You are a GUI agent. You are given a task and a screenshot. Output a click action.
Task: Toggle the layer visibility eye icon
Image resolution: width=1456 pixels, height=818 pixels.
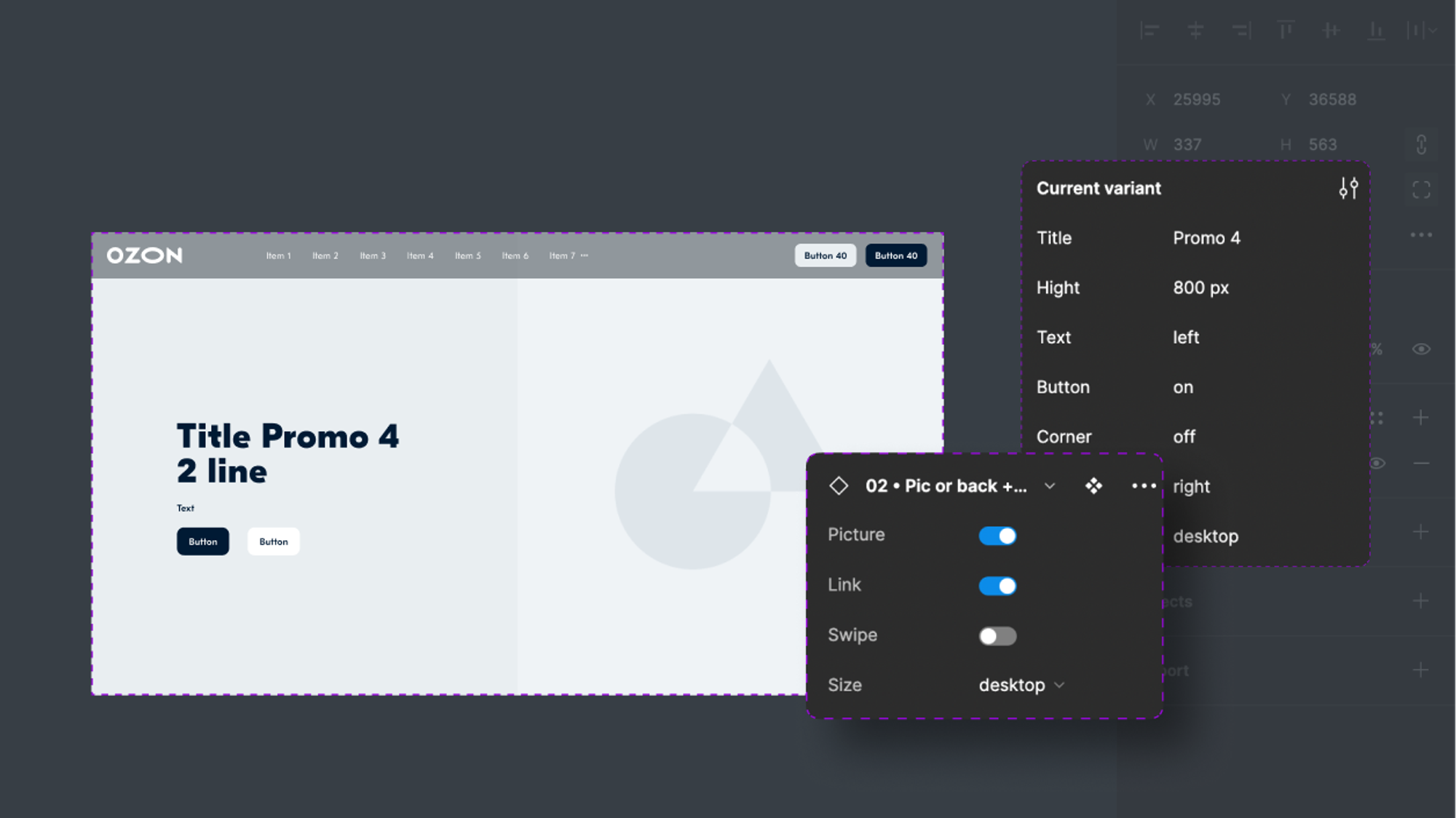[x=1421, y=349]
